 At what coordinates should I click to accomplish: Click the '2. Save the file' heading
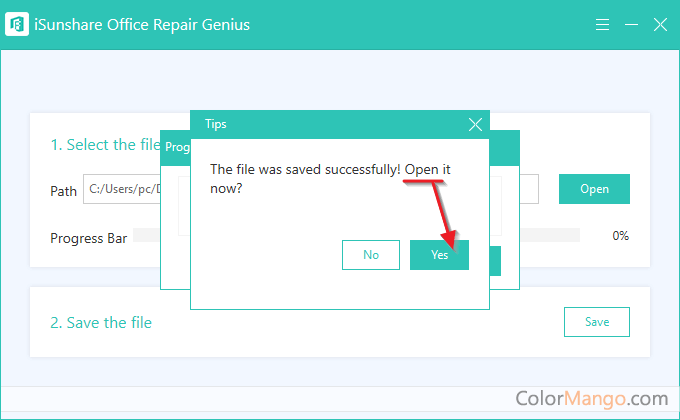tap(101, 322)
